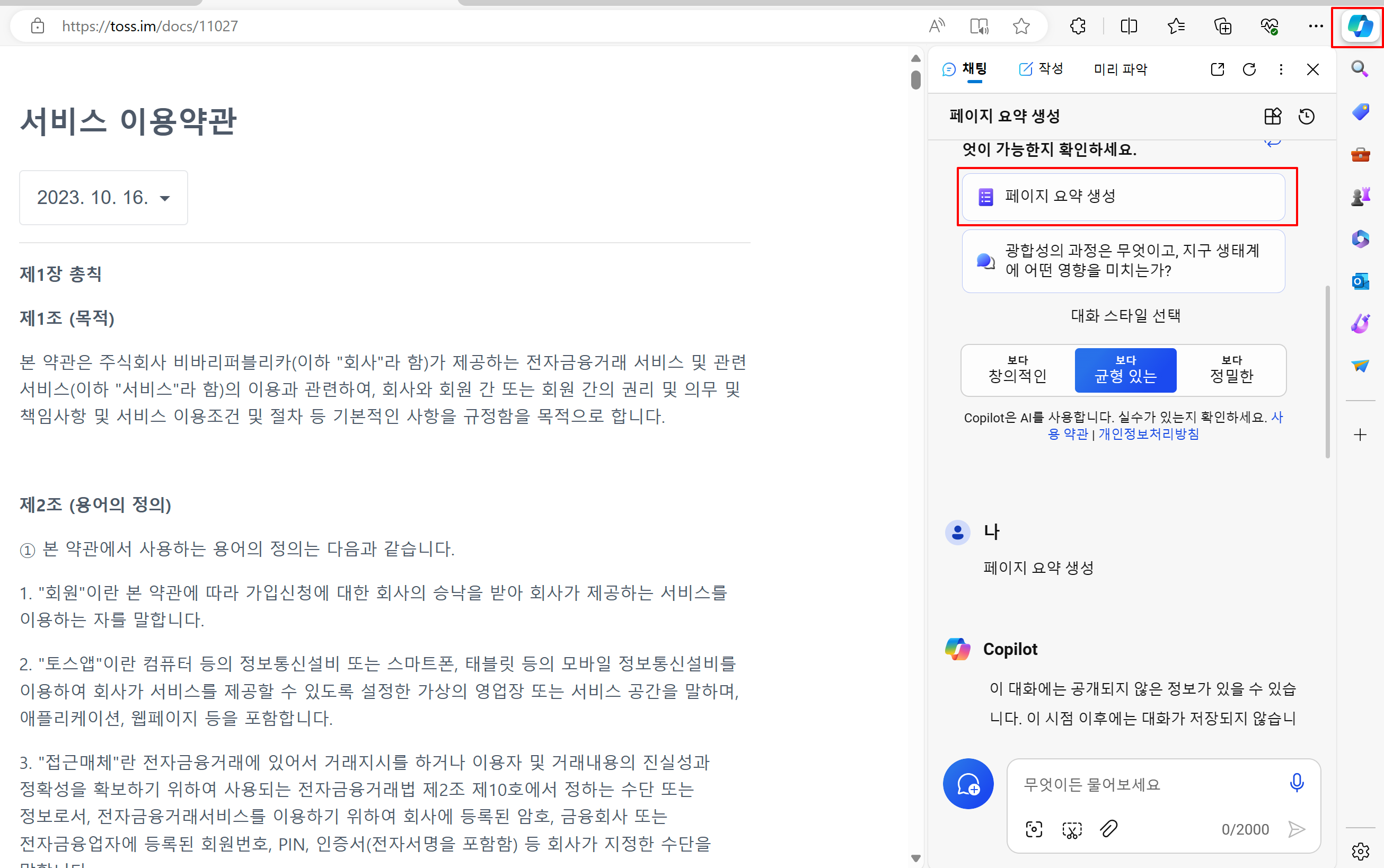1384x868 pixels.
Task: Open Favorites list icon
Action: click(x=1176, y=26)
